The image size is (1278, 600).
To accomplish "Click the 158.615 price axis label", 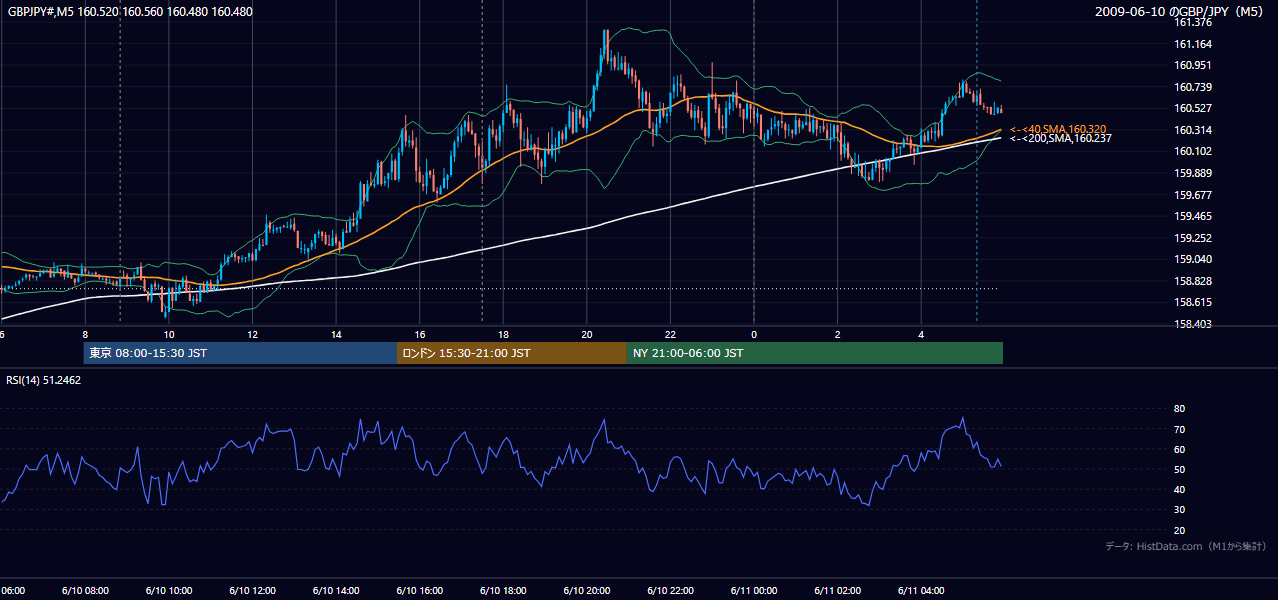I will (1193, 302).
